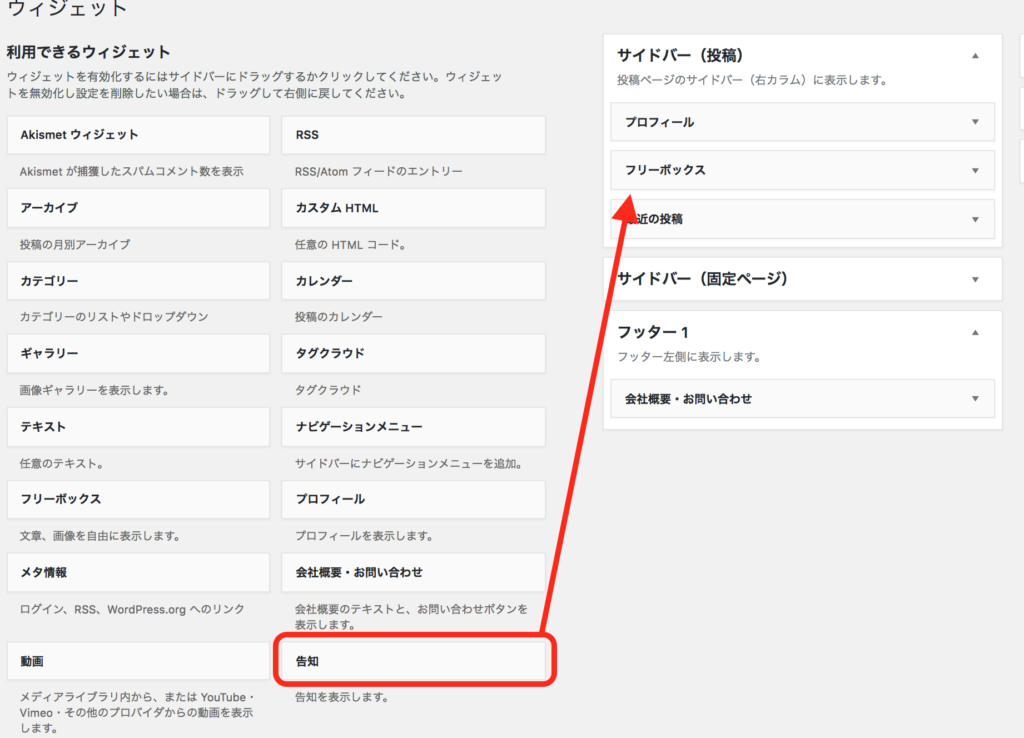The image size is (1024, 738).
Task: Click the テキスト widget
Action: (x=138, y=427)
